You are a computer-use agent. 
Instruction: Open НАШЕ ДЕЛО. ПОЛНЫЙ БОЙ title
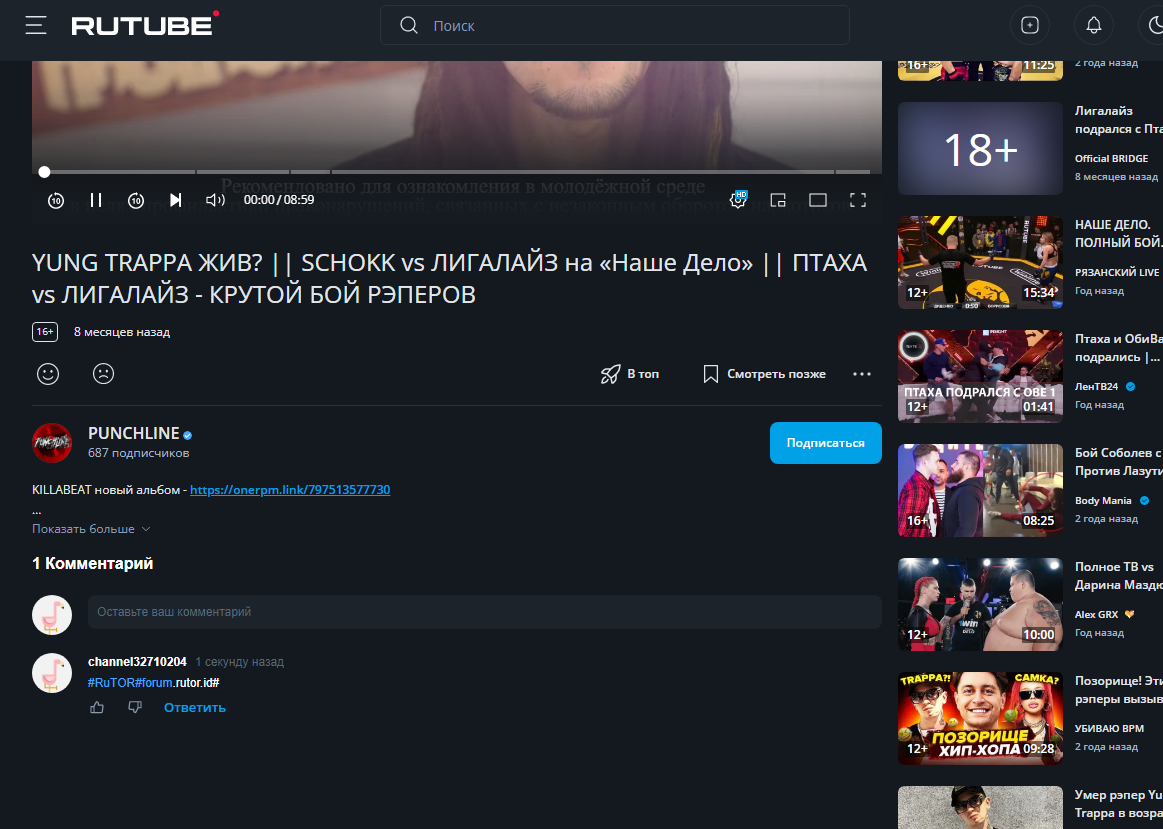point(1118,234)
